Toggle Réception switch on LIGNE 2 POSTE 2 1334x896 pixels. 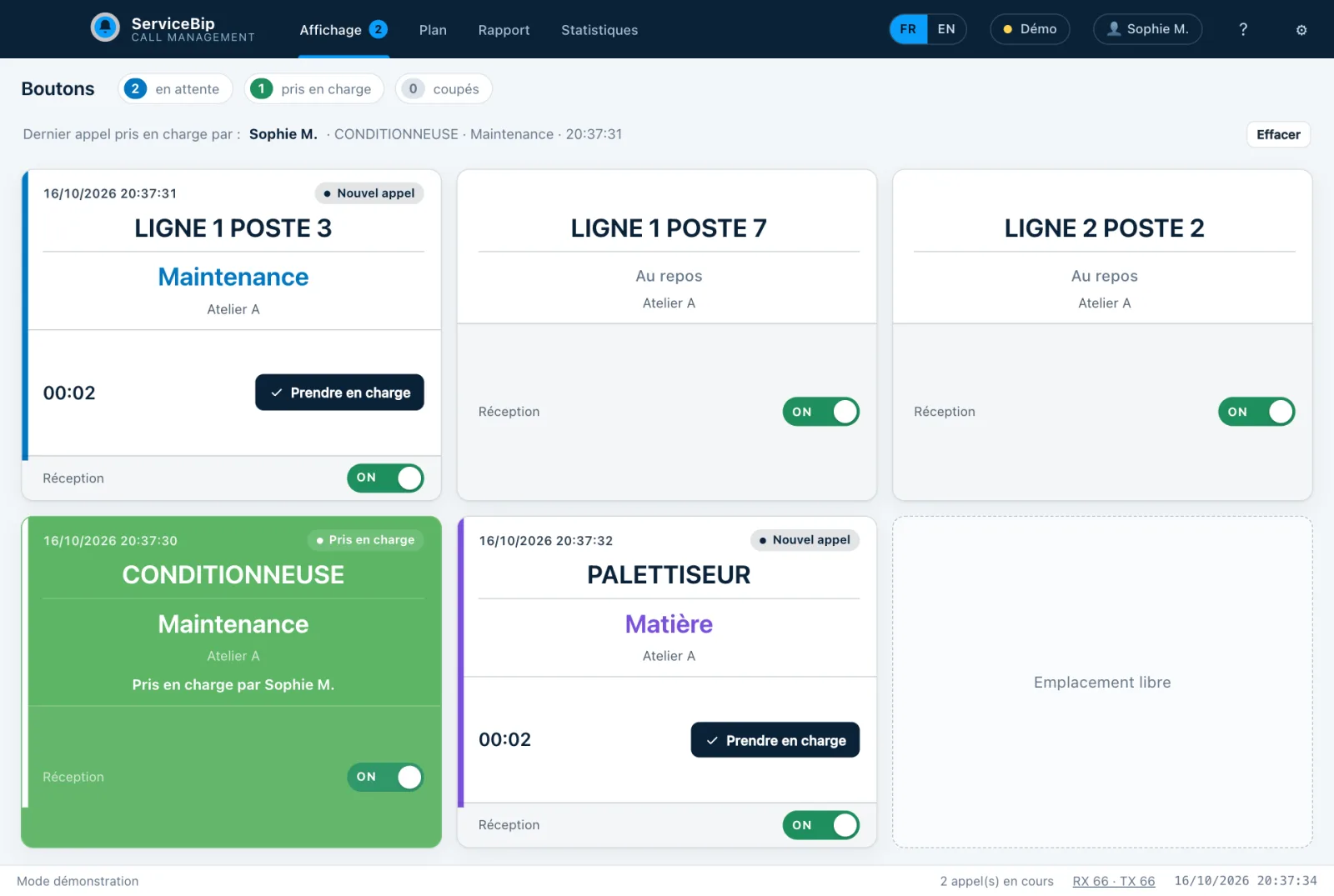(x=1256, y=412)
